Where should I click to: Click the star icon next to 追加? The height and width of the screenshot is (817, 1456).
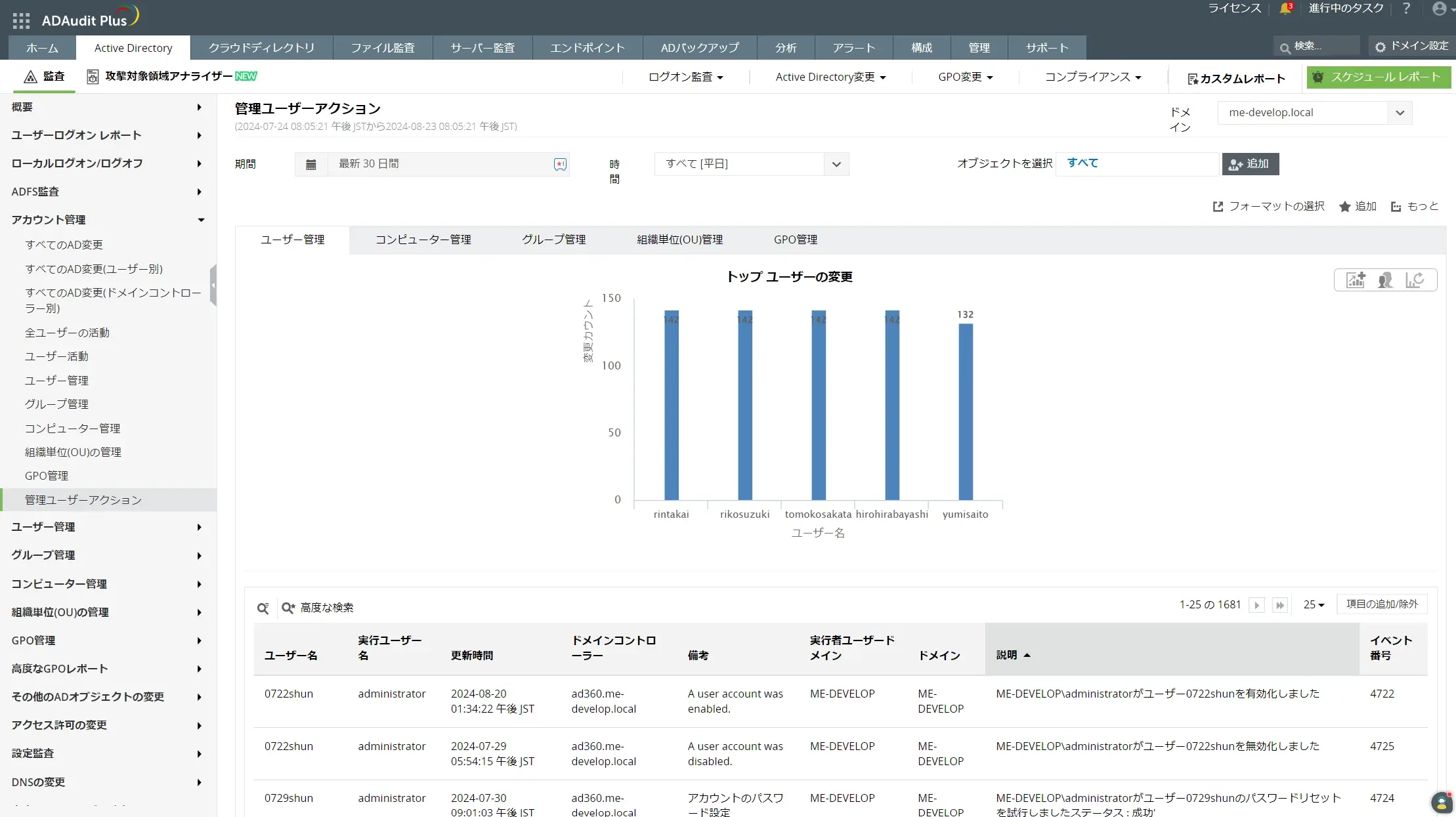(1344, 207)
